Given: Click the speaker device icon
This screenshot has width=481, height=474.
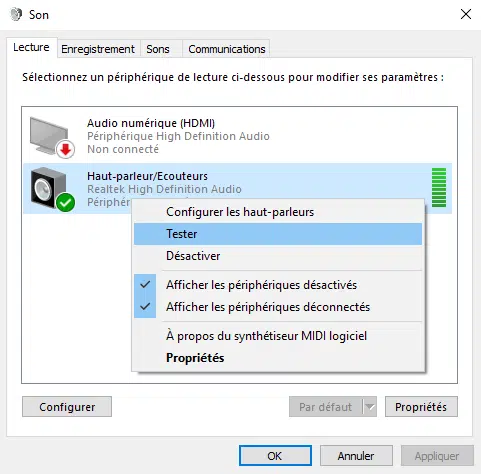Looking at the screenshot, I should (x=52, y=189).
